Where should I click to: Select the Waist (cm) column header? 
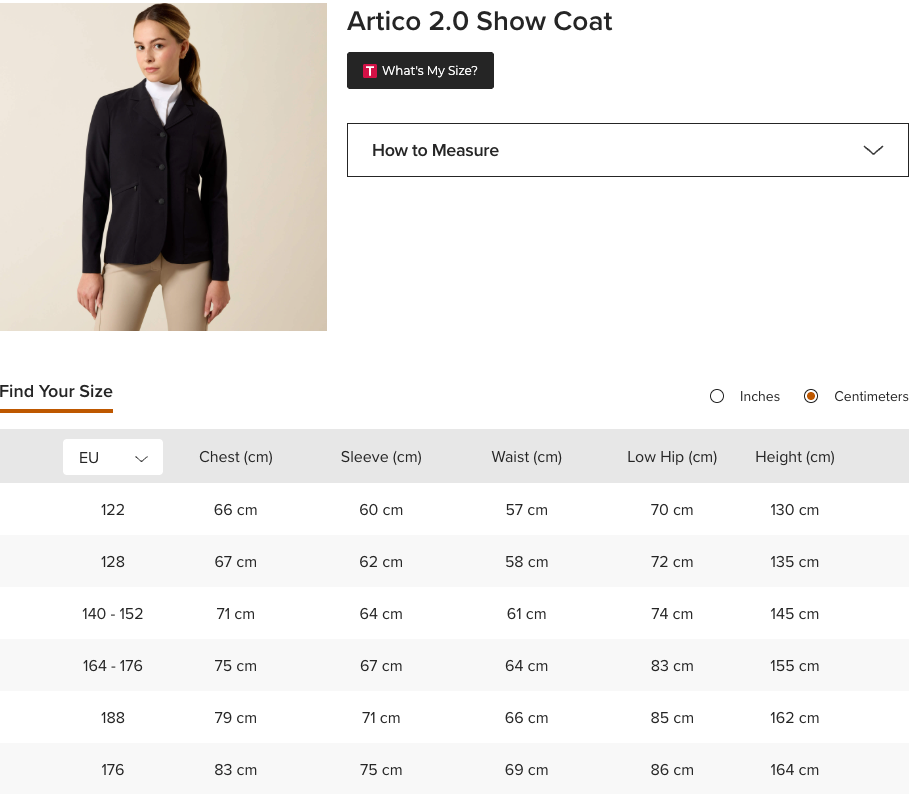526,456
